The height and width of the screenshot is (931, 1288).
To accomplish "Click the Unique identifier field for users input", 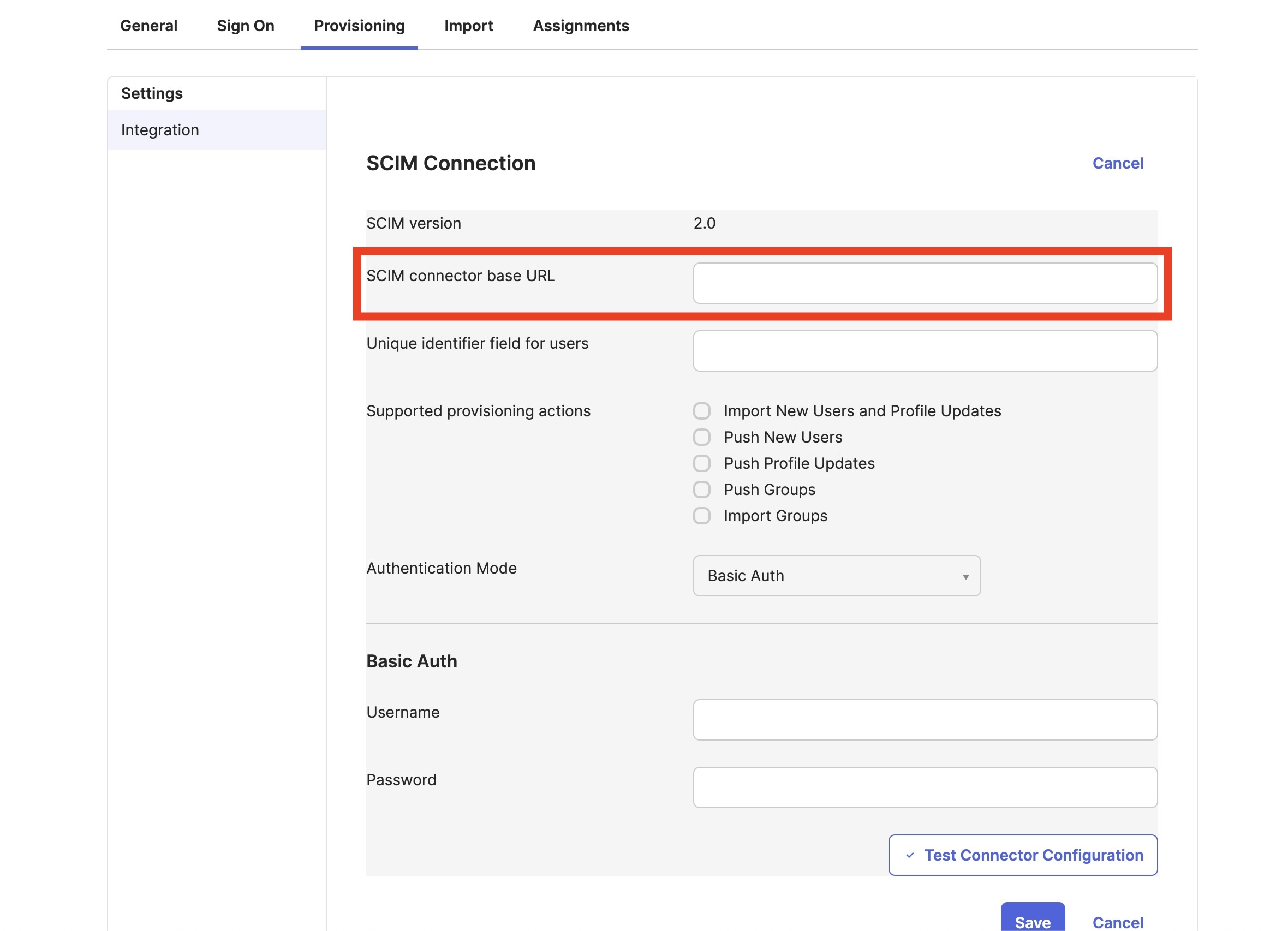I will click(925, 350).
